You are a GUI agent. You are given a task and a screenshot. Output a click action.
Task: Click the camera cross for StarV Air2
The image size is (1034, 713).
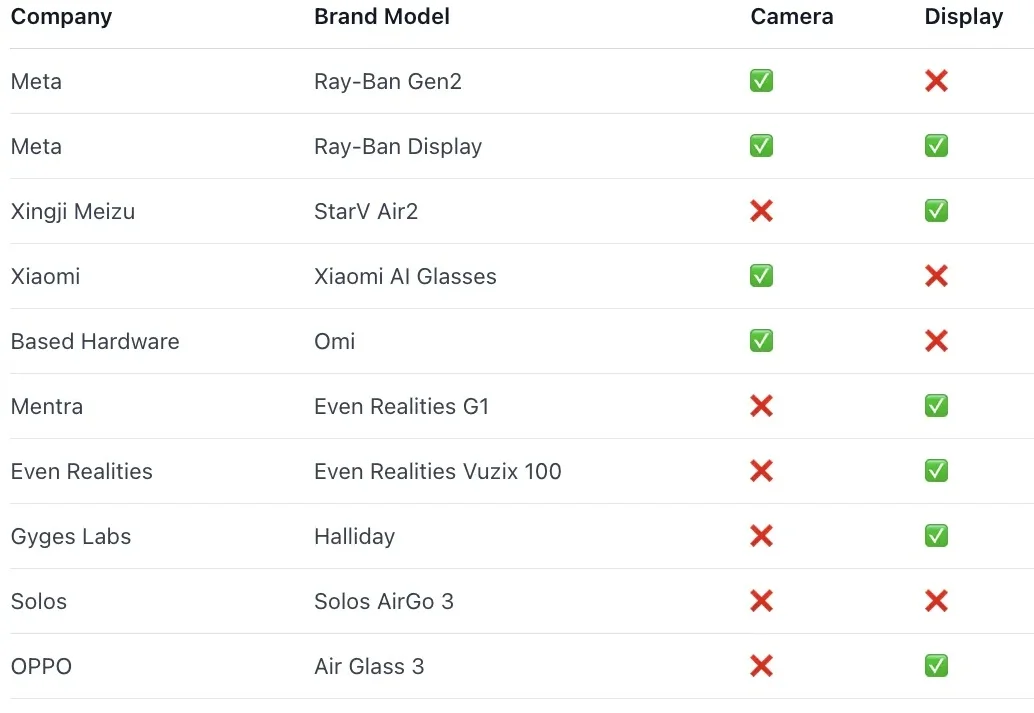[761, 211]
